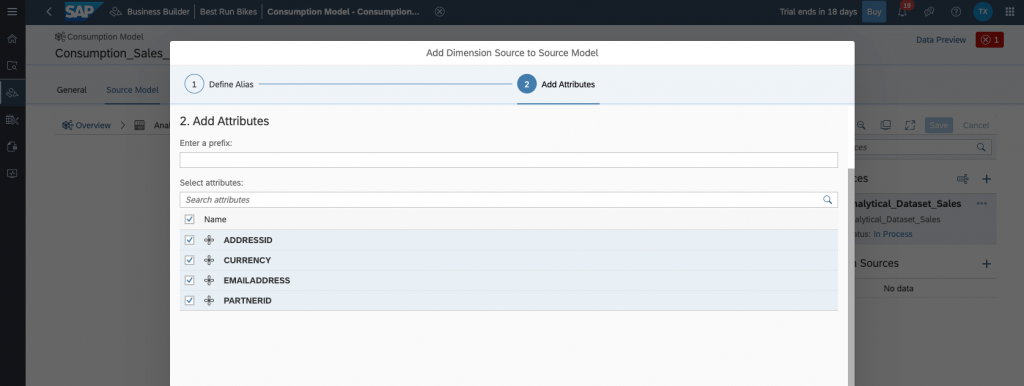The image size is (1024, 386).
Task: Uncheck the CURRENCY attribute checkbox
Action: [x=189, y=260]
